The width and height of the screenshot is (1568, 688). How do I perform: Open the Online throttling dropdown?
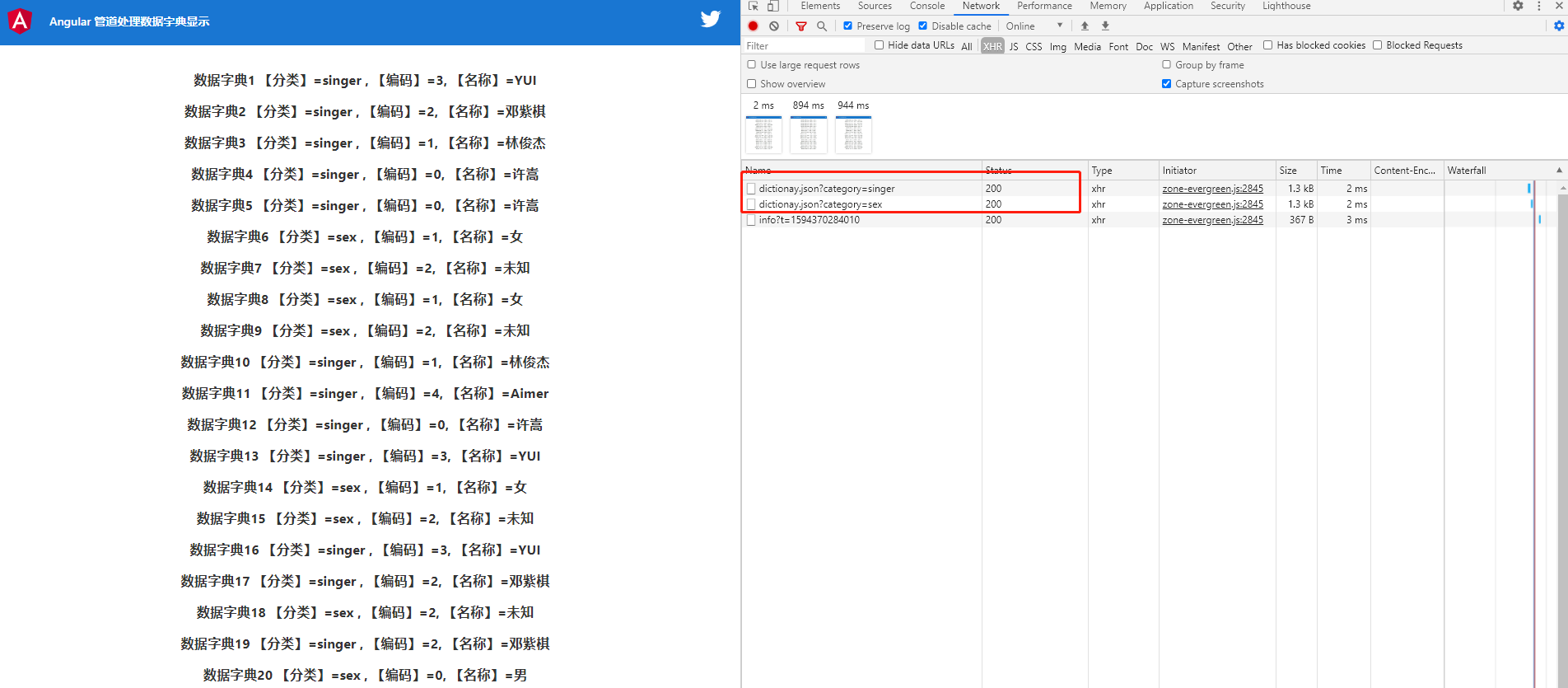point(1034,26)
